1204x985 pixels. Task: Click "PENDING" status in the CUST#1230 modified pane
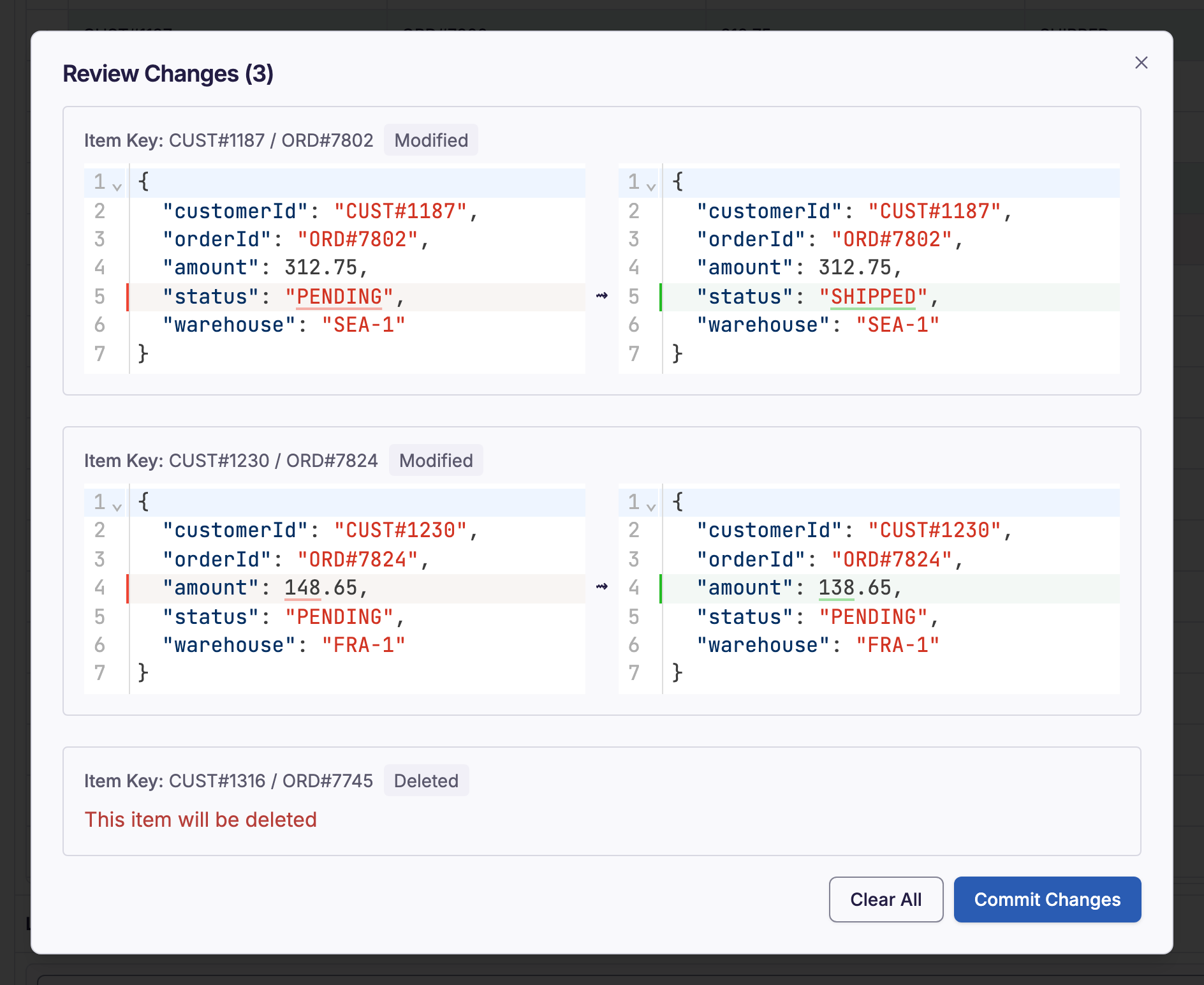873,617
